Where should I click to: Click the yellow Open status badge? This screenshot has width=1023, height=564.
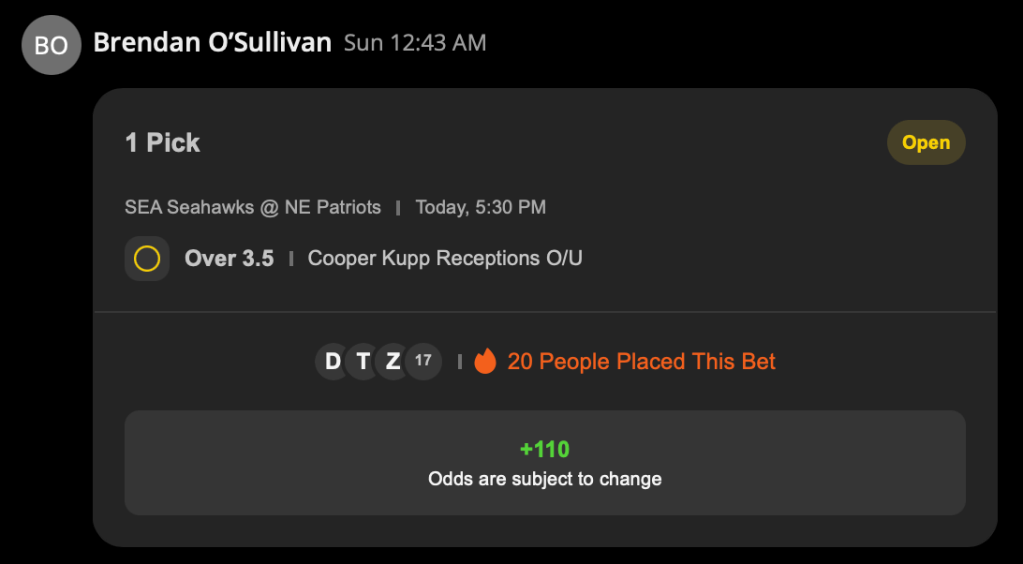(926, 142)
